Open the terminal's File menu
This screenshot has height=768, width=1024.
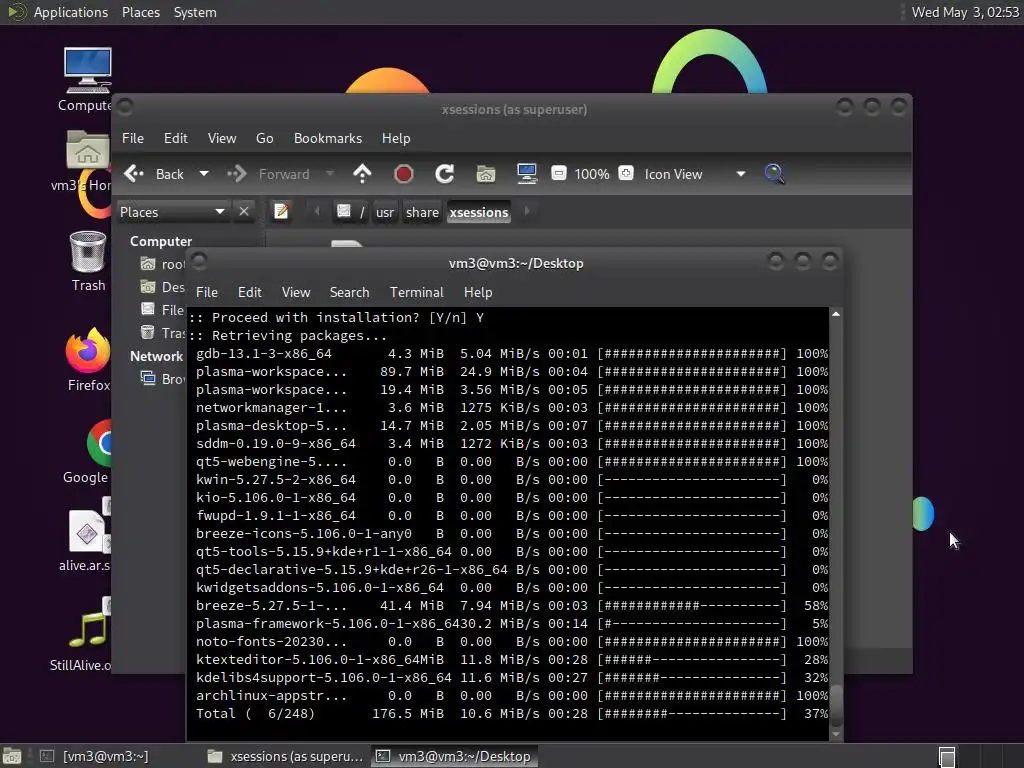point(207,293)
